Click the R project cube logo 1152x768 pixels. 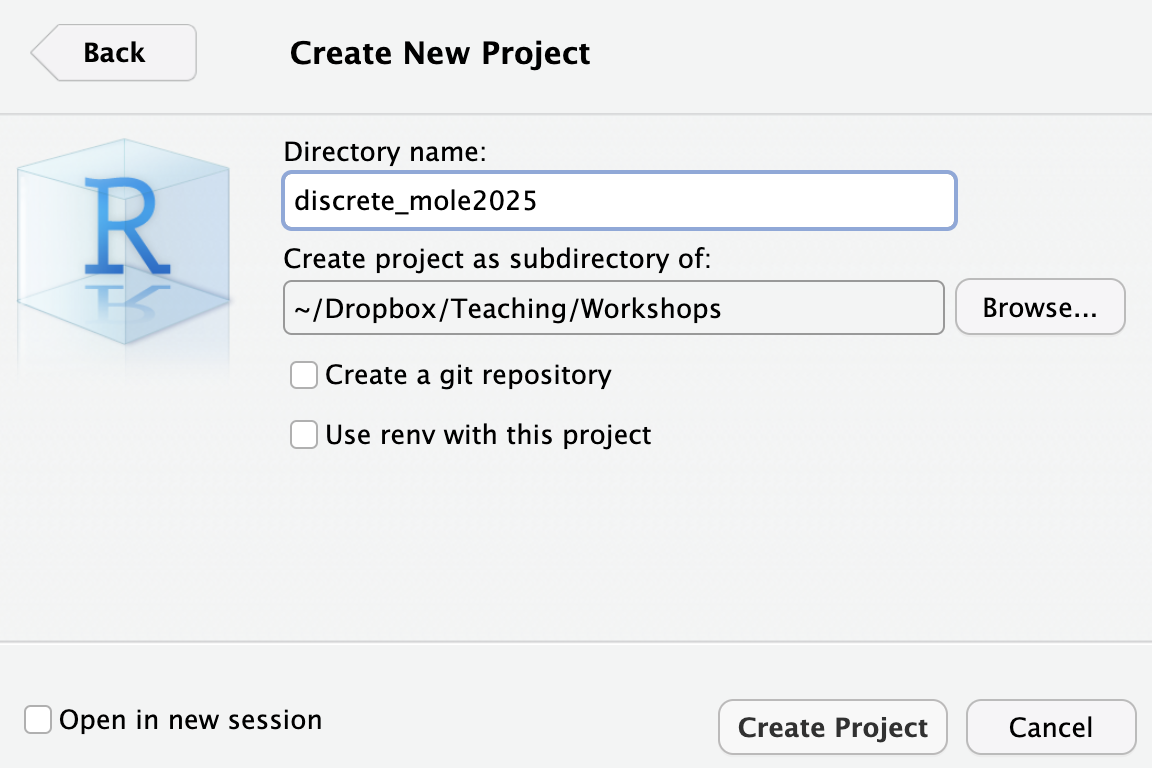[x=124, y=230]
